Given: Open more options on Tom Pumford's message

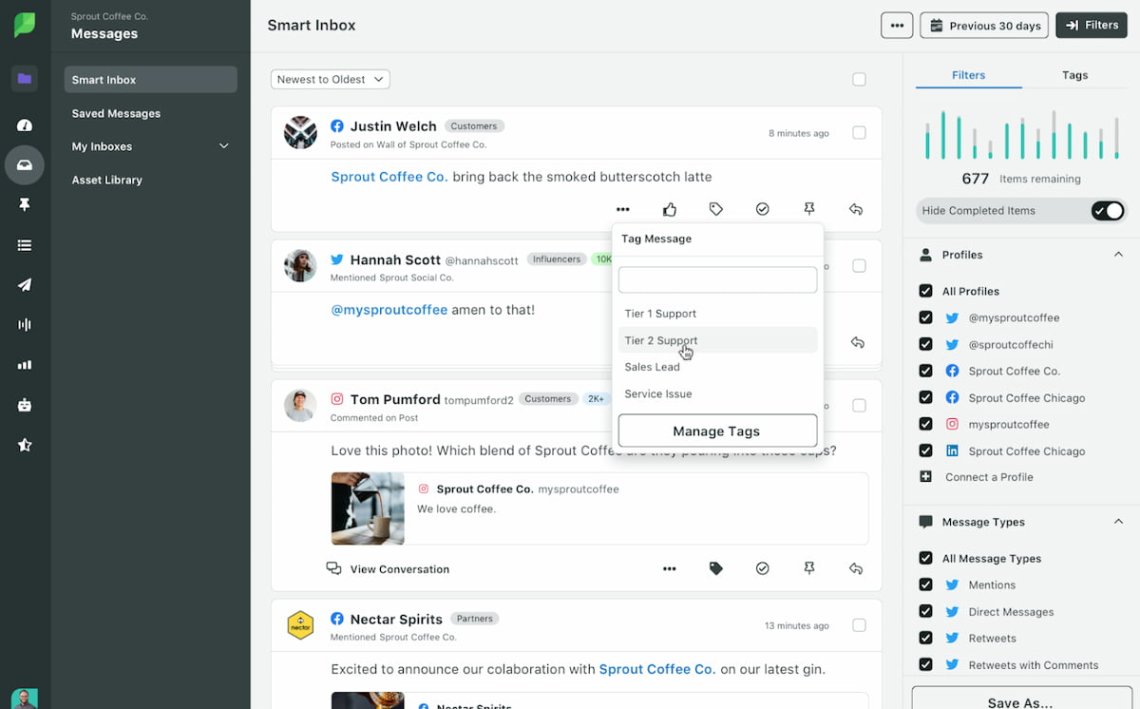Looking at the screenshot, I should coord(670,569).
